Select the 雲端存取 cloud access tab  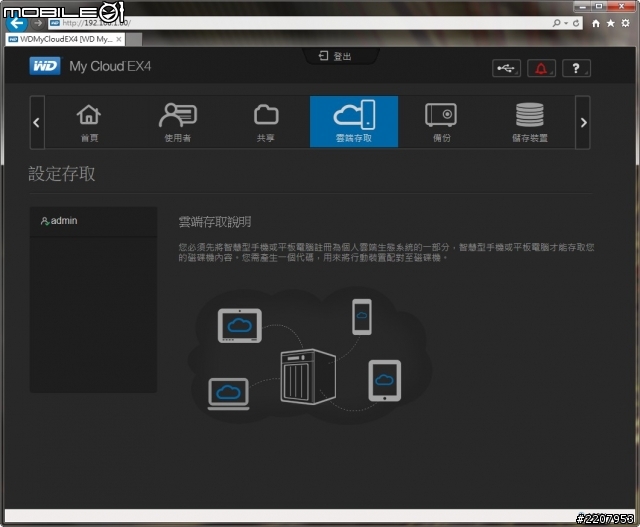354,122
